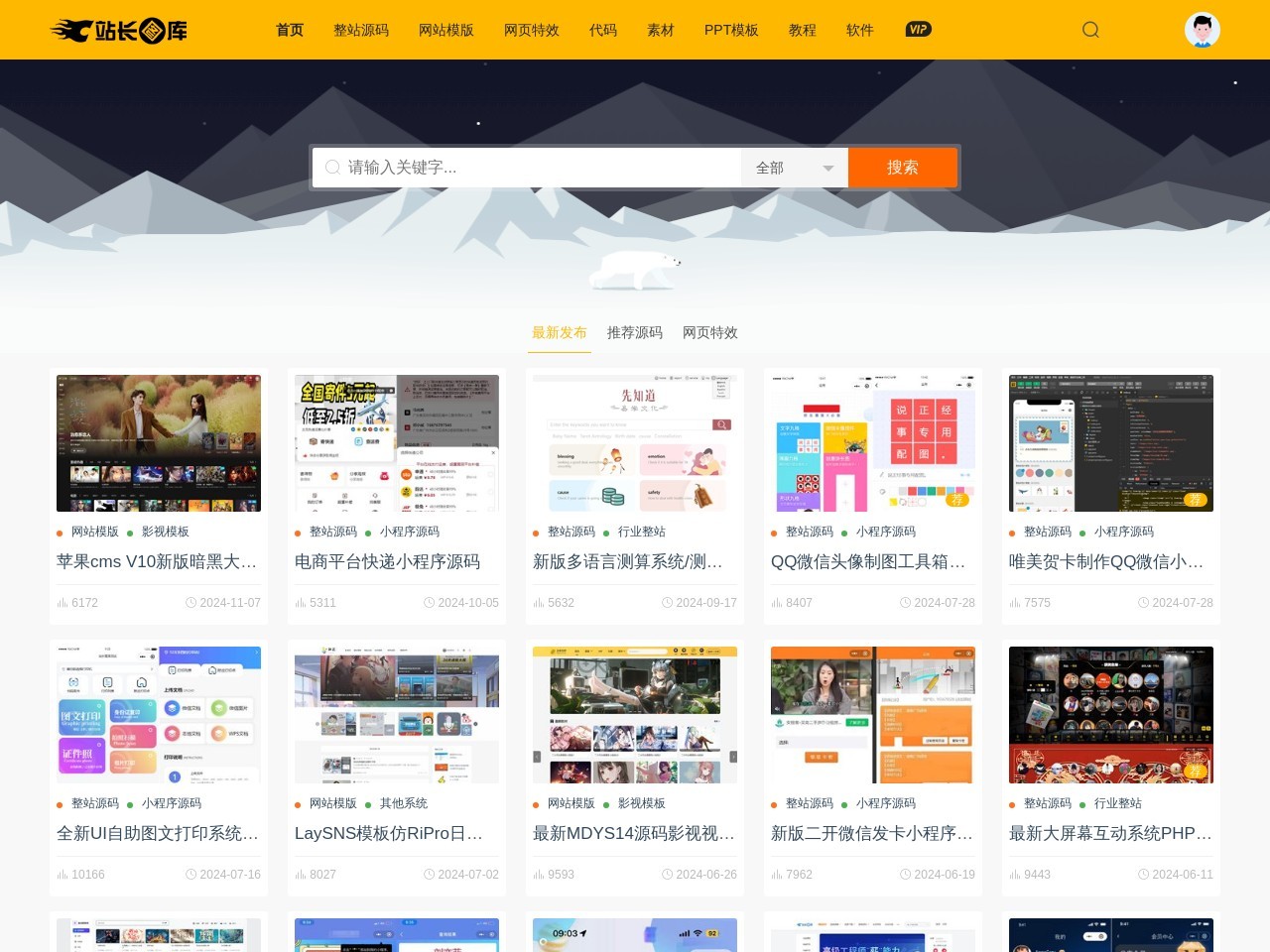Screen dimensions: 1270x952
Task: Click the 小程序源码 category tag
Action: (x=409, y=532)
